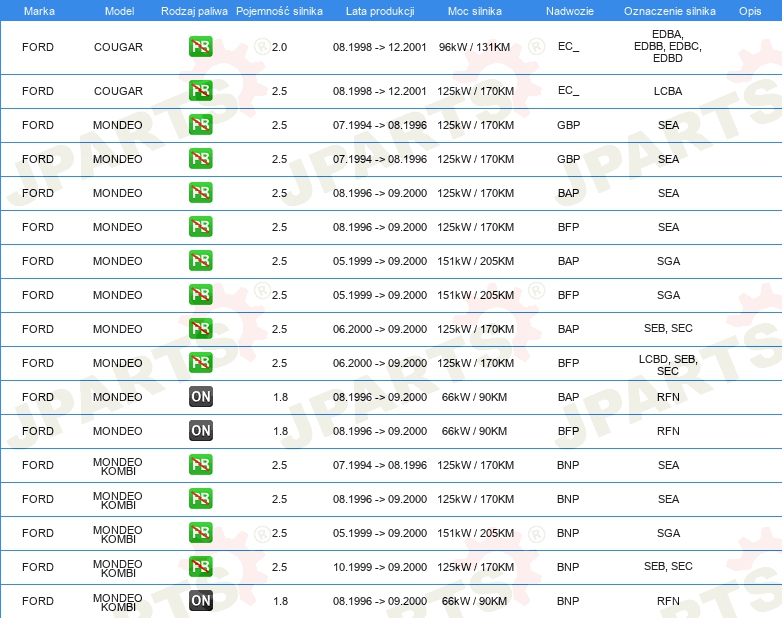The width and height of the screenshot is (782, 618).
Task: Click petrol icon in Mondeo BFP SGA row
Action: pyautogui.click(x=200, y=295)
